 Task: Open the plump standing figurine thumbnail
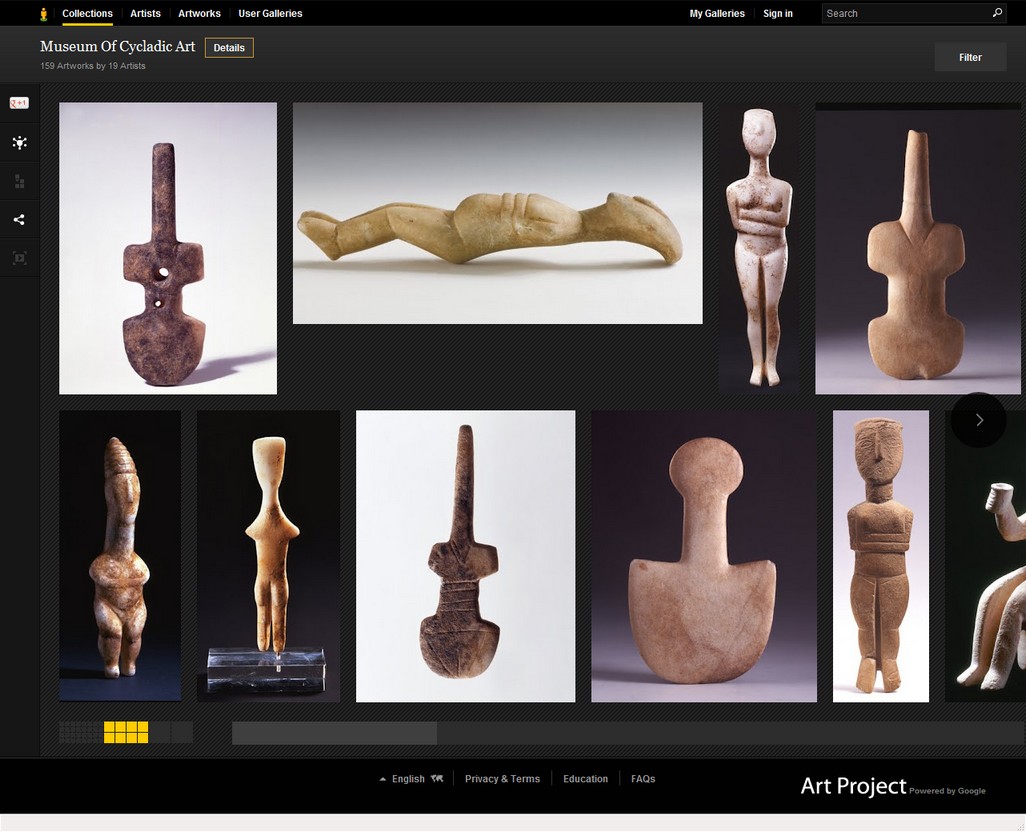120,556
